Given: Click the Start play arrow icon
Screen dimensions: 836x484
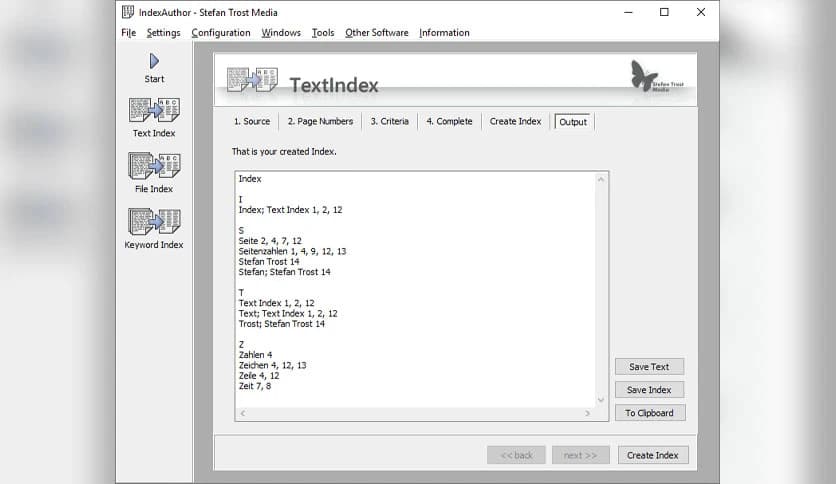Looking at the screenshot, I should pos(154,61).
